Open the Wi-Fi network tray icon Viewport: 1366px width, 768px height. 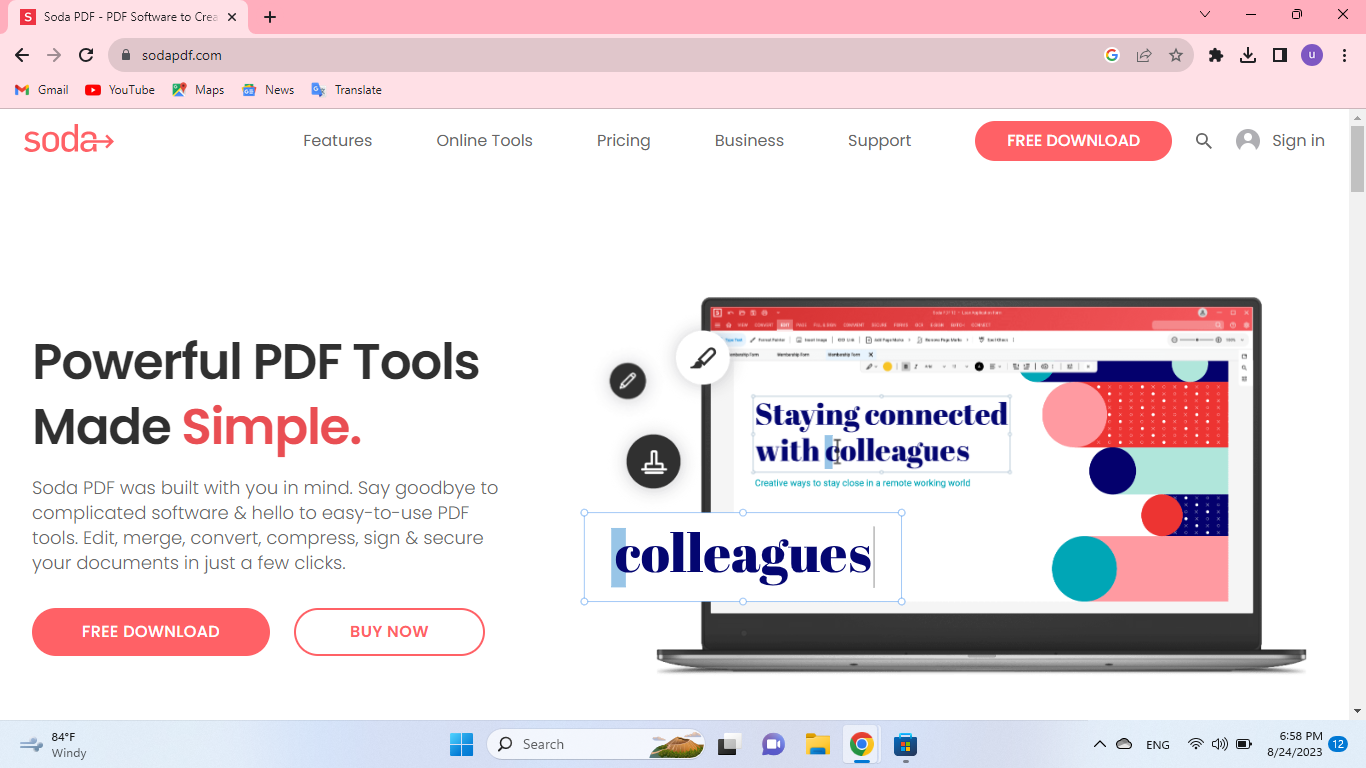click(1195, 744)
